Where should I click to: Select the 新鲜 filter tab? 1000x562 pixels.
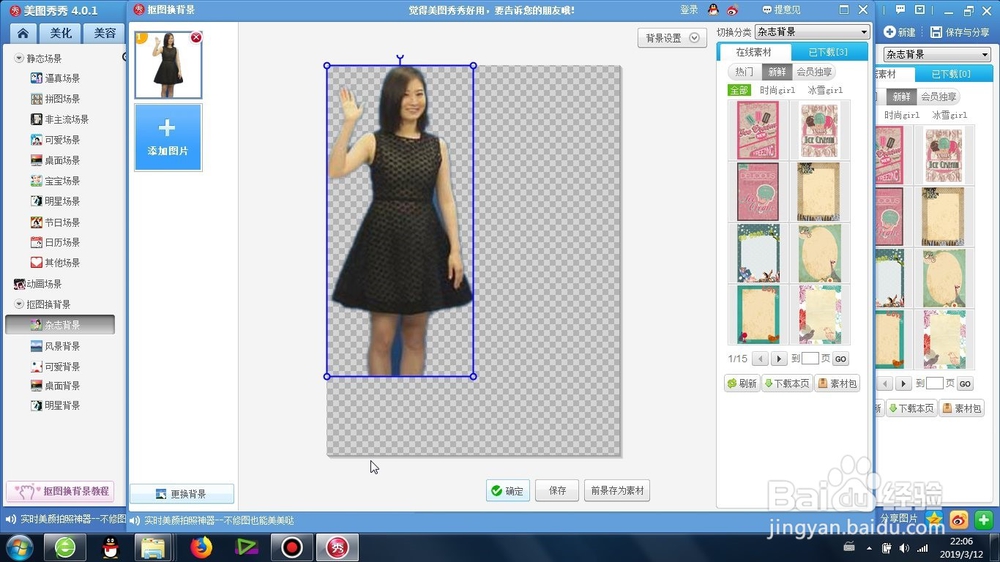coord(777,71)
